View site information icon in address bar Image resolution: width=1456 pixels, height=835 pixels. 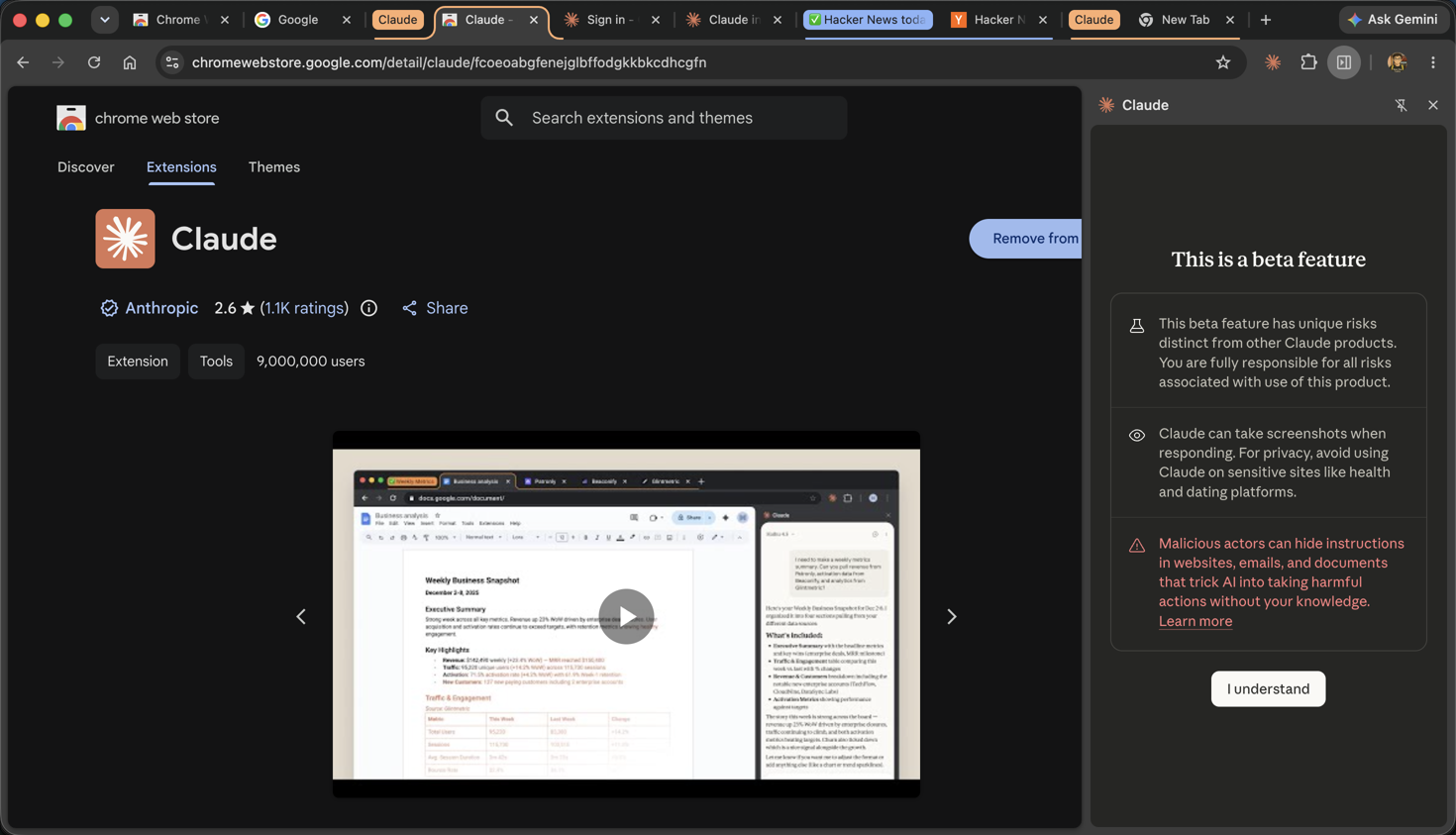[x=172, y=62]
